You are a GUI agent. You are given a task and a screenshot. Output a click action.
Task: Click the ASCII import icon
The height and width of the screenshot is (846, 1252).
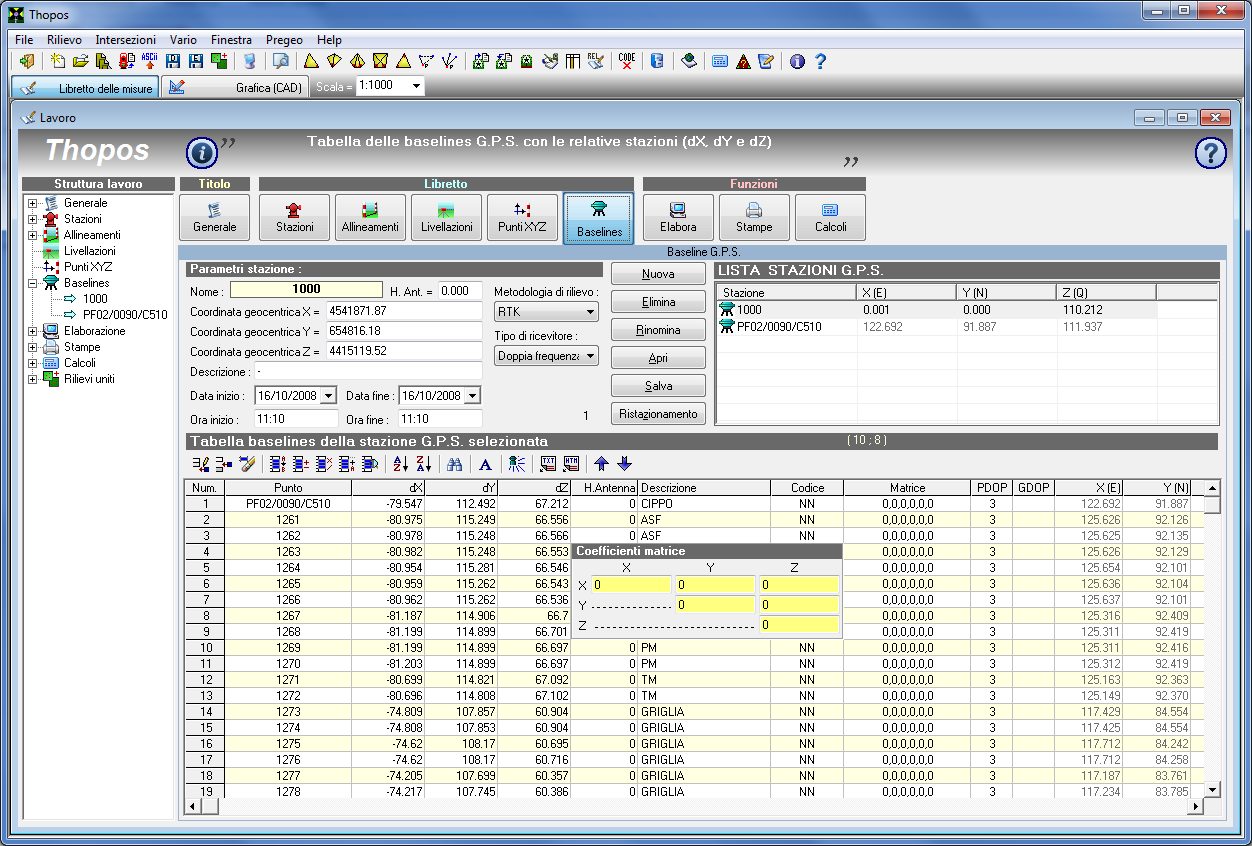point(149,61)
